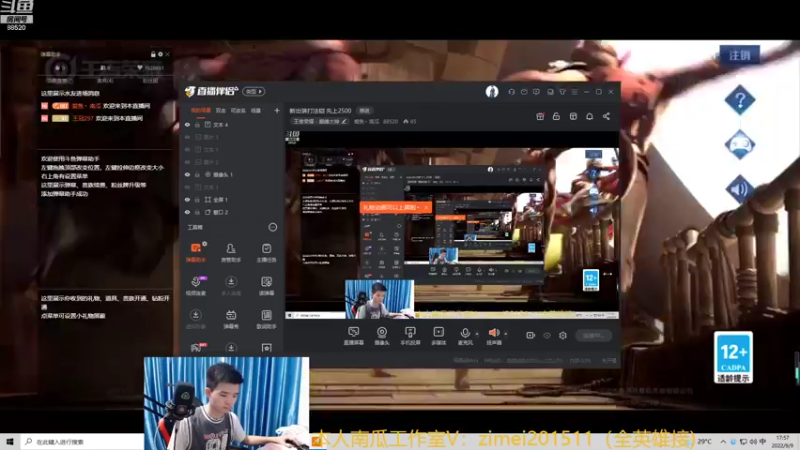Expand the microphone options arrow

click(477, 334)
